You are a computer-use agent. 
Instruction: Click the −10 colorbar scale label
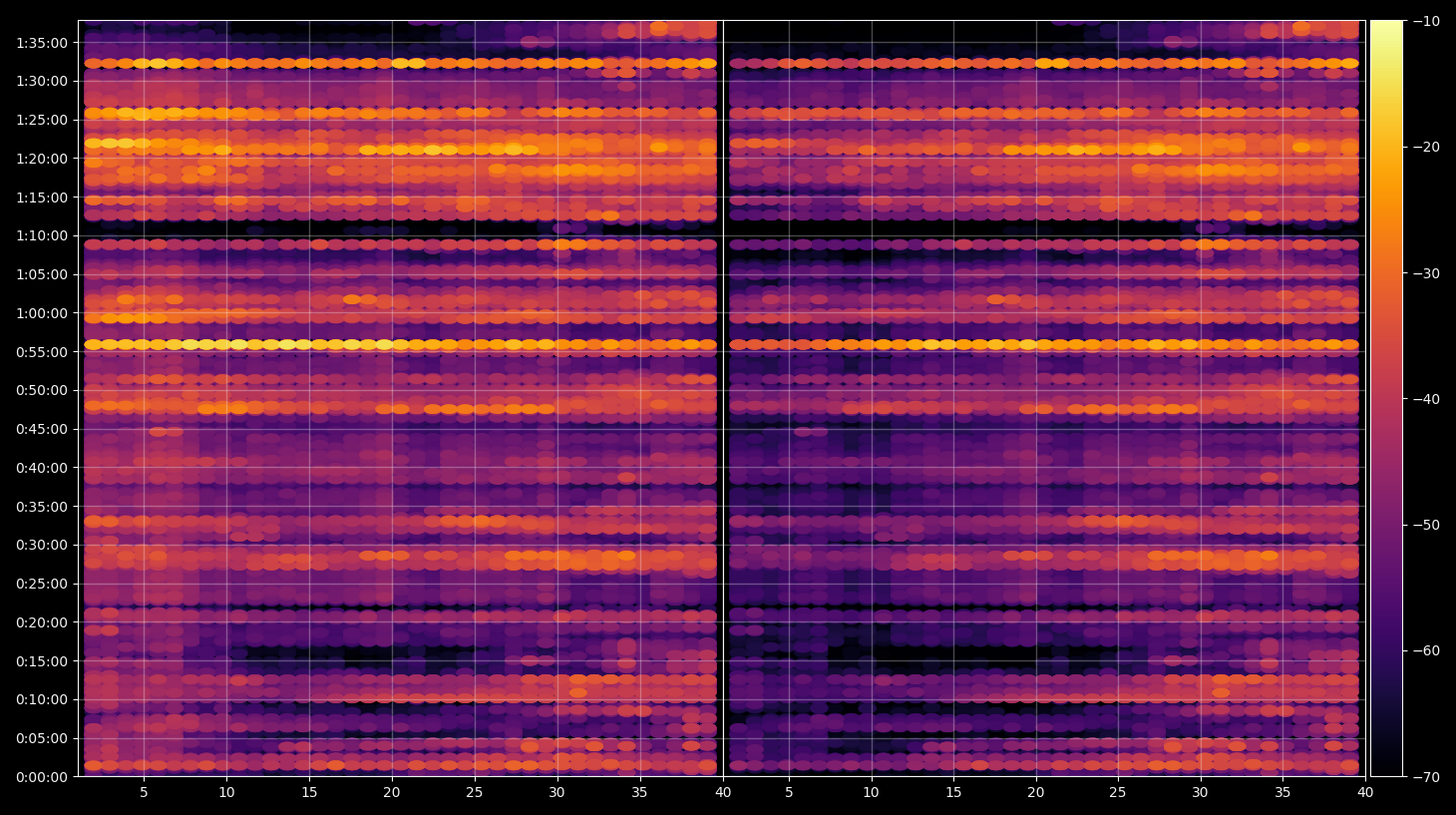pos(1427,21)
